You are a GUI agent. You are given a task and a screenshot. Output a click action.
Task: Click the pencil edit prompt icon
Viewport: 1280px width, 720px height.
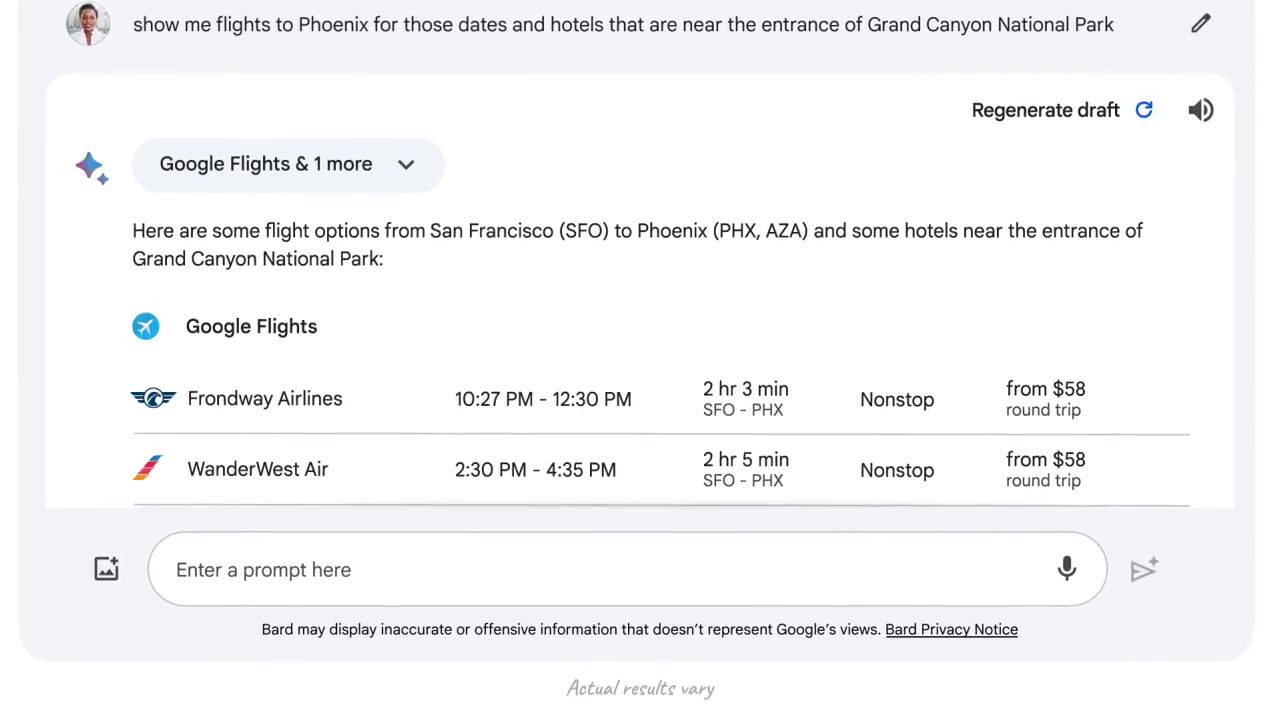(1201, 24)
